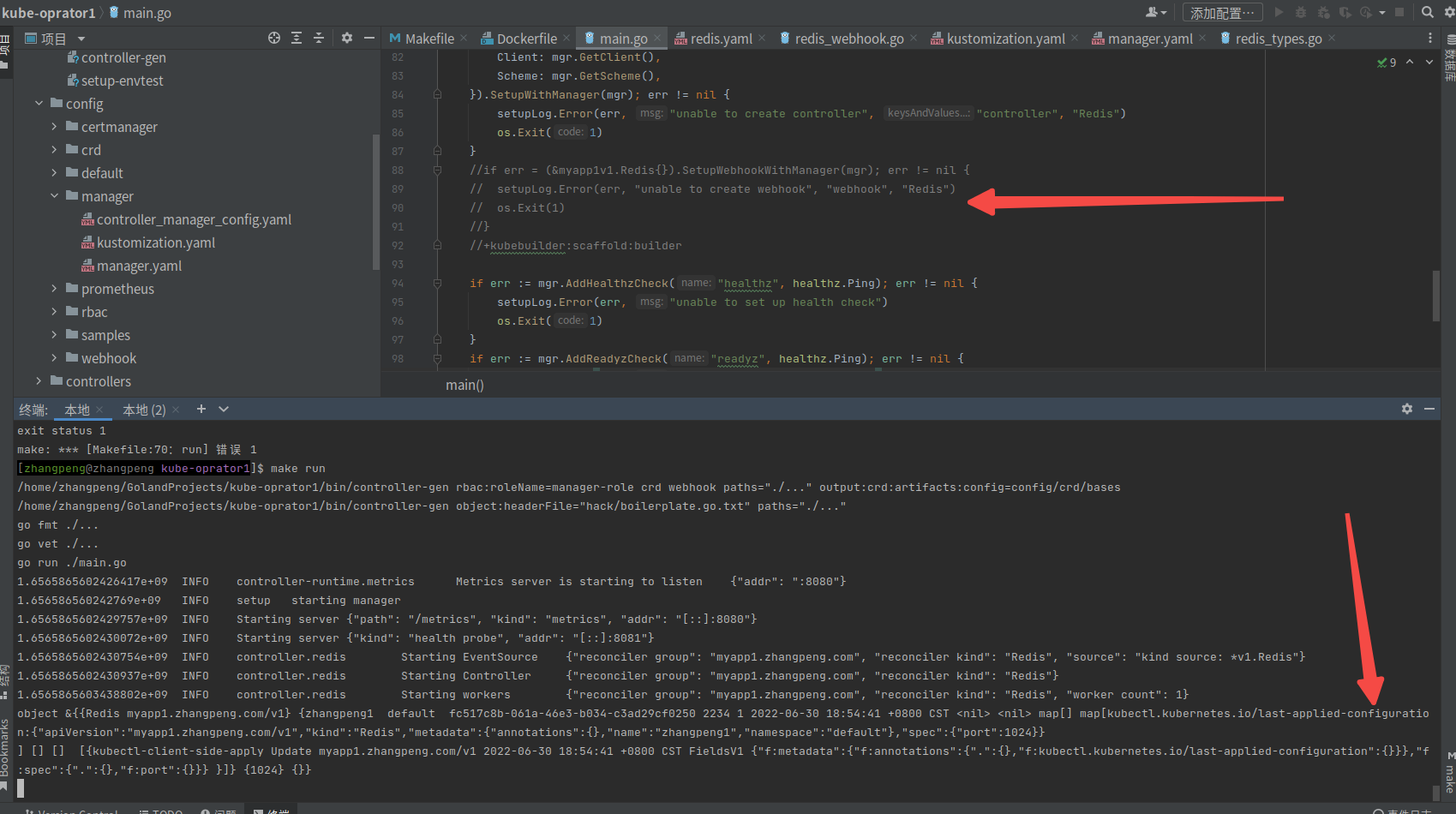
Task: Click the Debug bug icon
Action: pos(1301,12)
